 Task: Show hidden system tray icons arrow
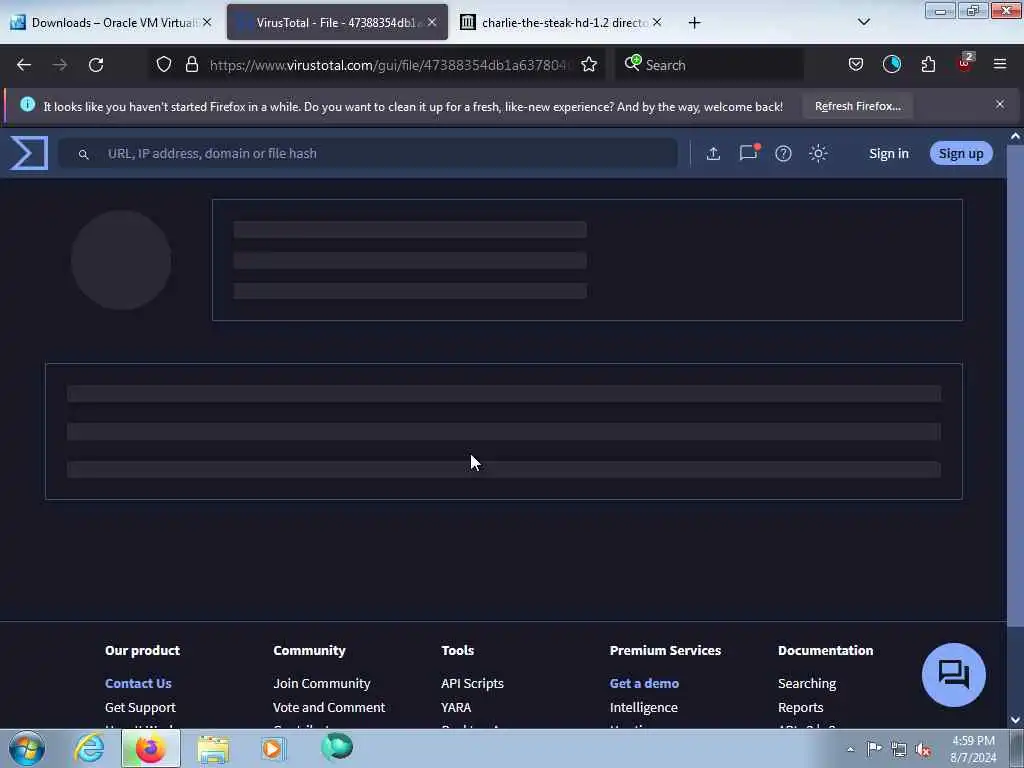[x=850, y=749]
